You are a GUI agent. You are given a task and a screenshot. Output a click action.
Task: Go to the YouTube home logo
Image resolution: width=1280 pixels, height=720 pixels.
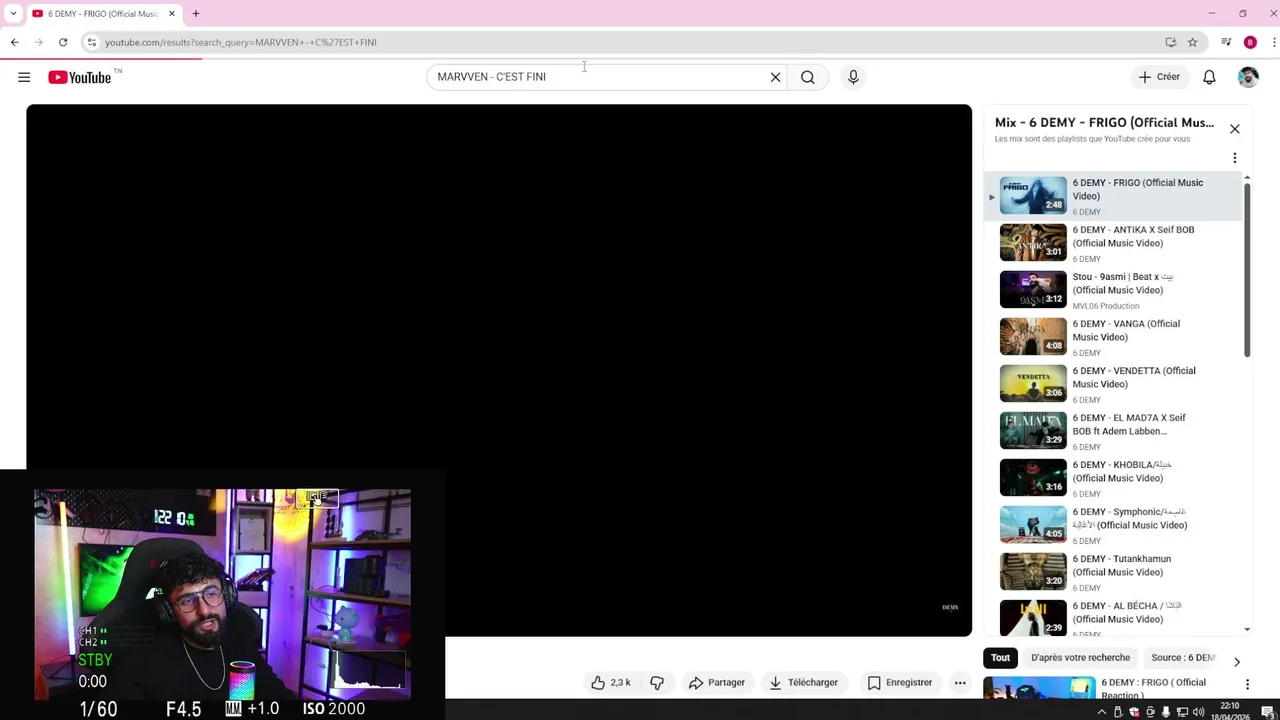80,77
